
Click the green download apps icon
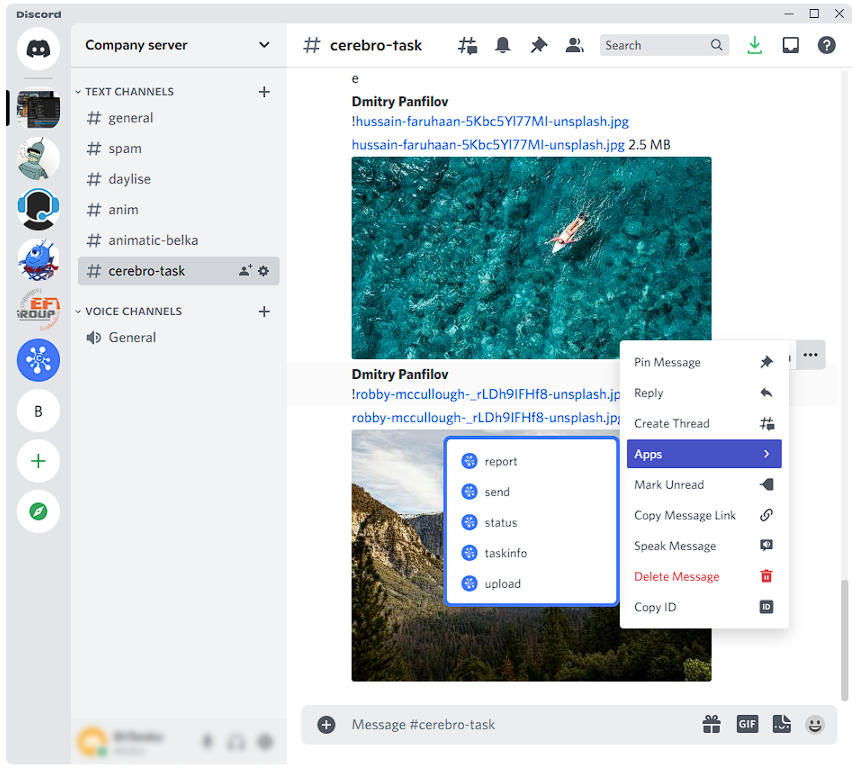[755, 46]
